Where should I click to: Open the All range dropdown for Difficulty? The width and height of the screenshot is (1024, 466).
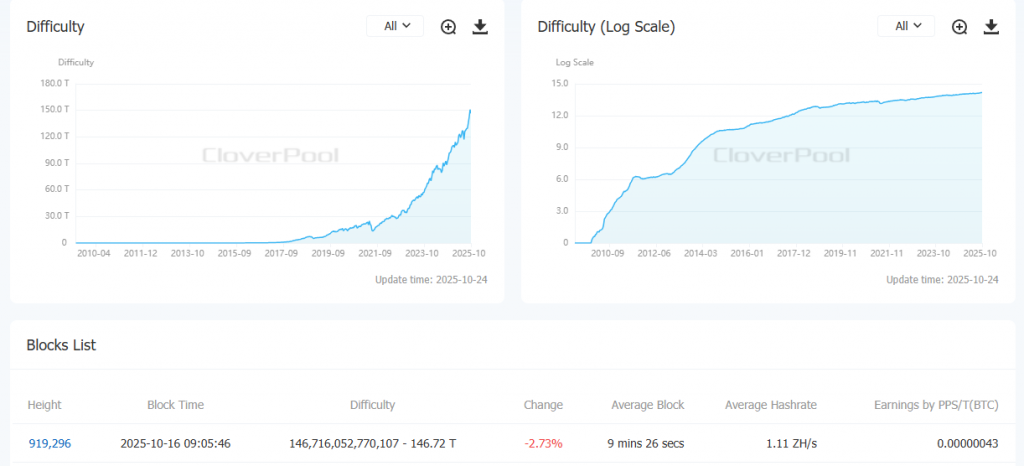point(396,27)
